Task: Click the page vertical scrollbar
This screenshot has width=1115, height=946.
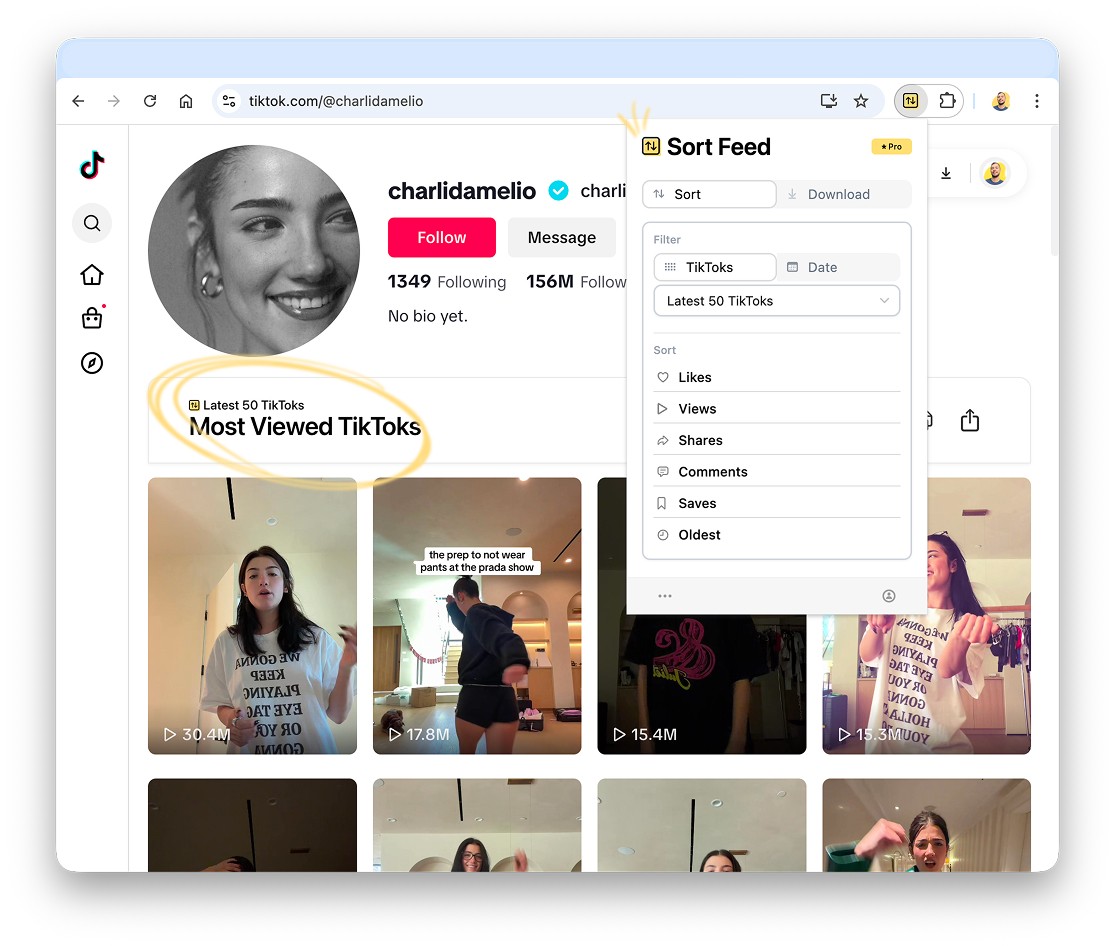Action: click(1054, 192)
